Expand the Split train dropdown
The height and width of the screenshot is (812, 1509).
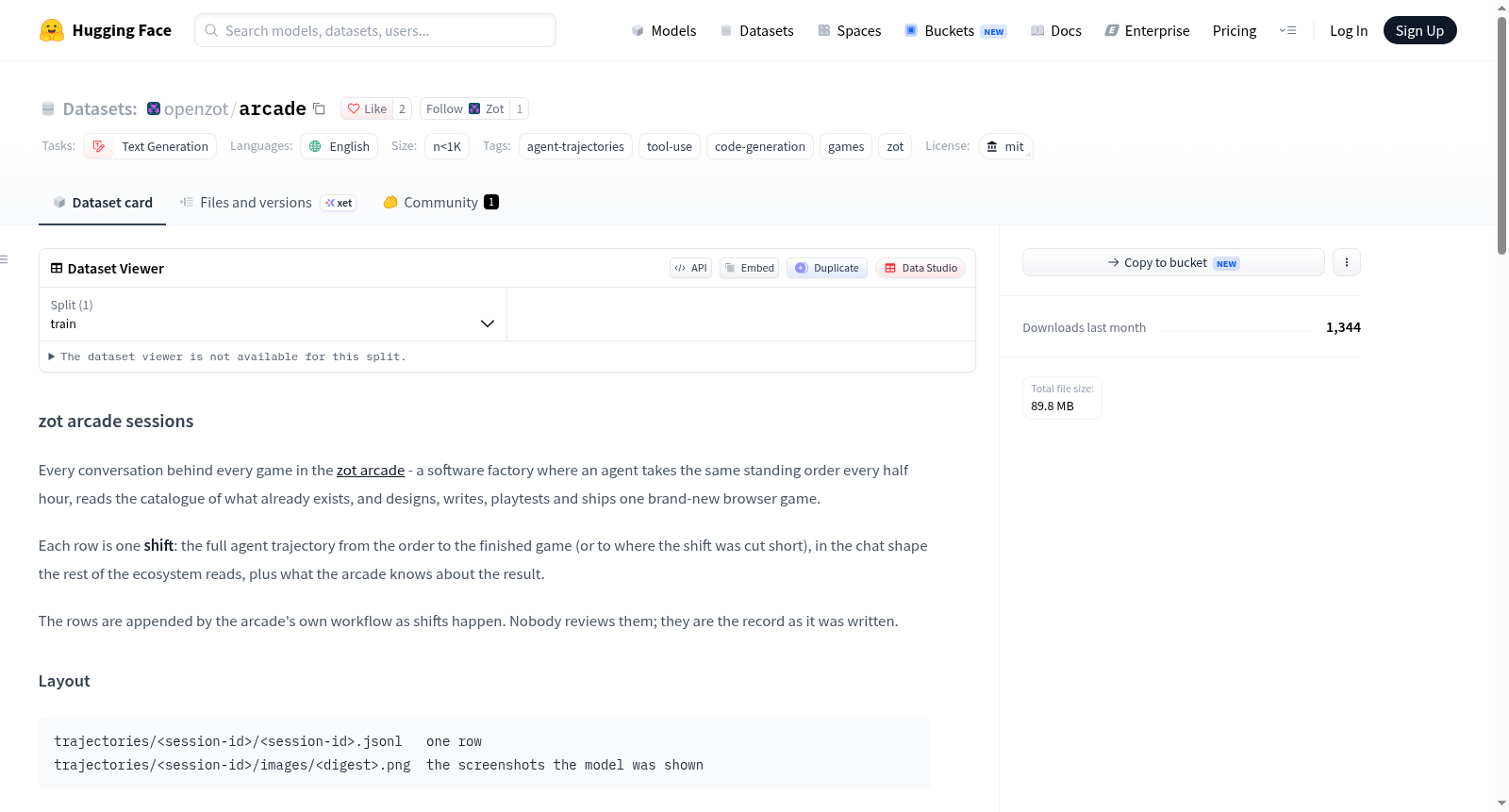pos(273,314)
